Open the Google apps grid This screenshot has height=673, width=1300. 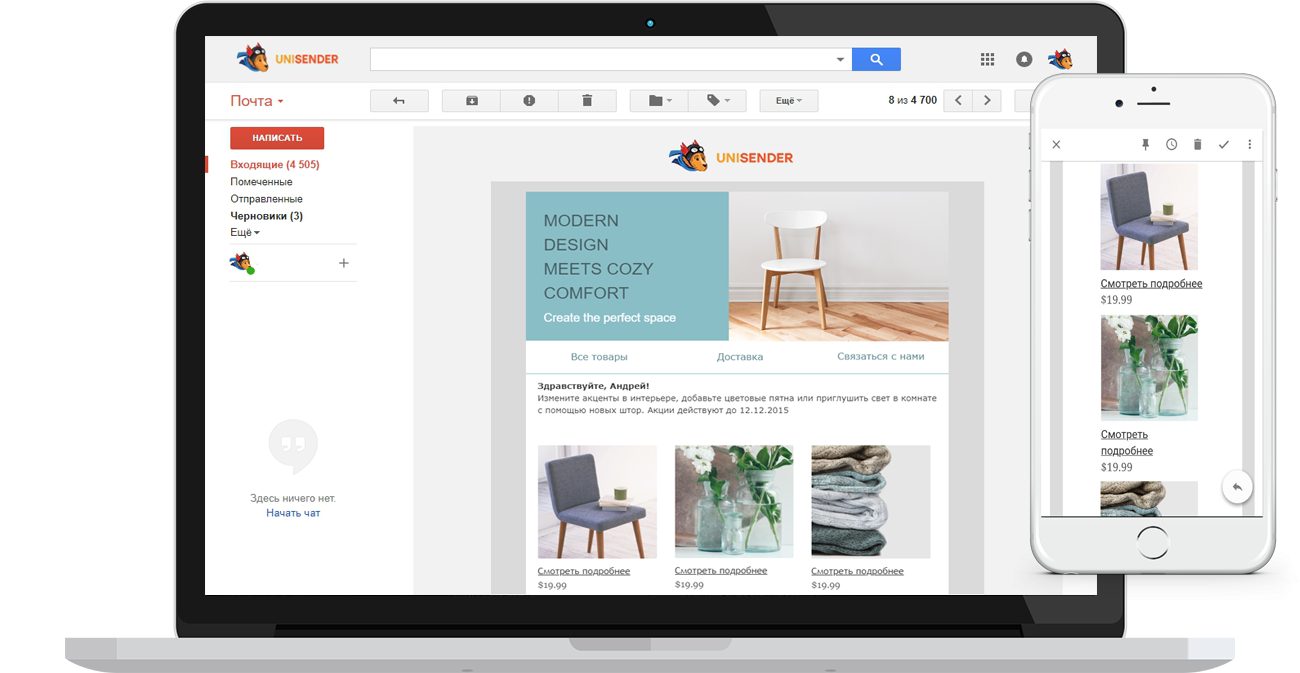point(987,60)
